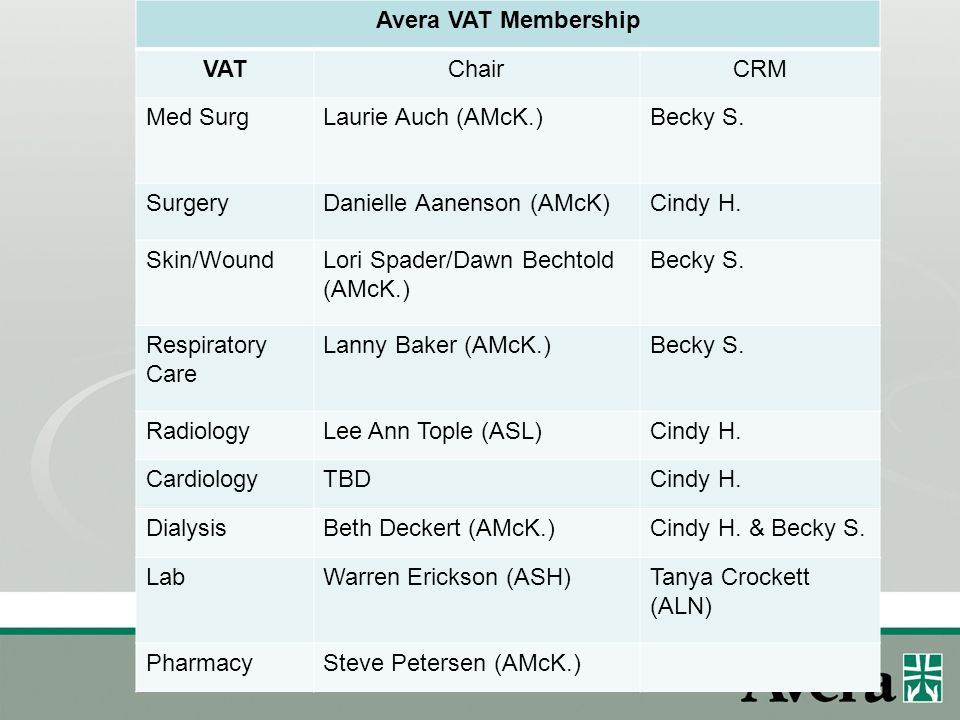Select the Skin/Wound row label
This screenshot has width=960, height=720.
(x=210, y=260)
